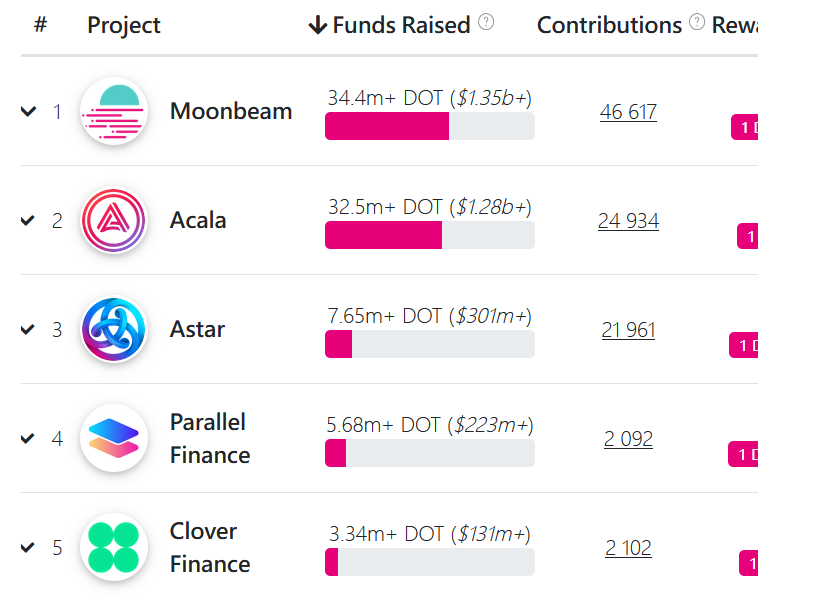Click the Astar project logo

tap(113, 329)
